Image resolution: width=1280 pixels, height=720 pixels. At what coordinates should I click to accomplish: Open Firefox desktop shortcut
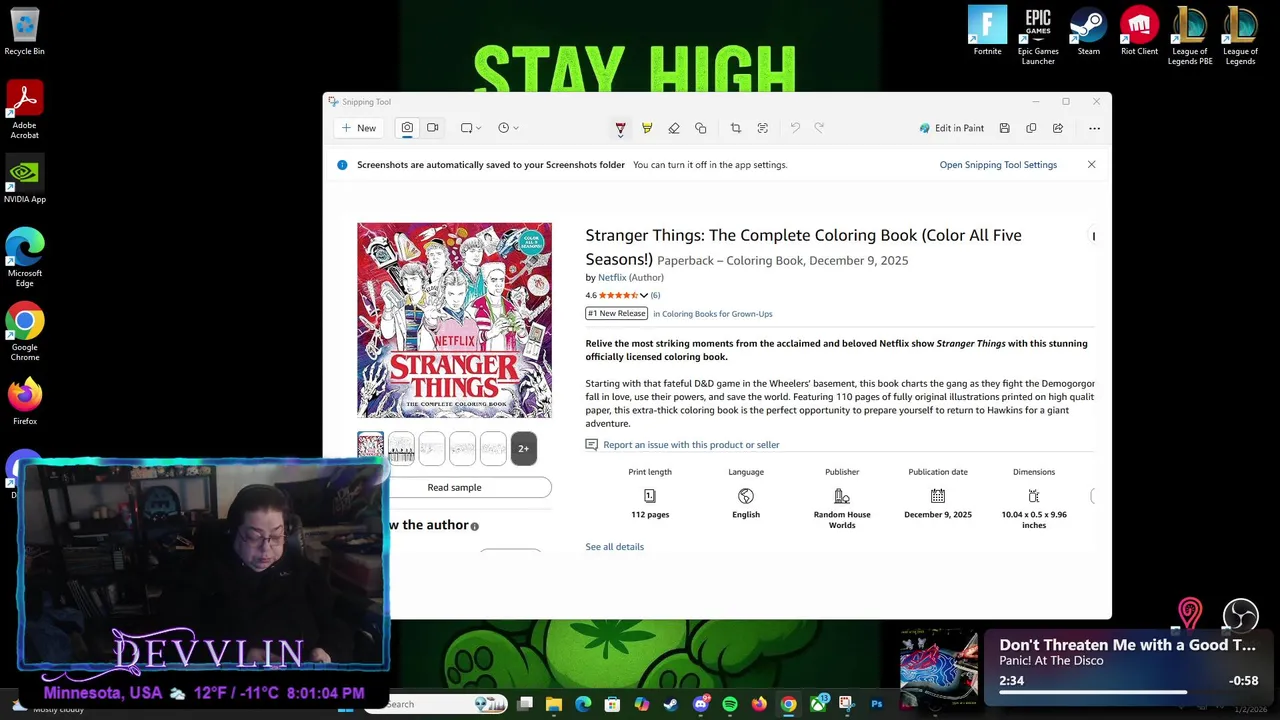[x=24, y=401]
